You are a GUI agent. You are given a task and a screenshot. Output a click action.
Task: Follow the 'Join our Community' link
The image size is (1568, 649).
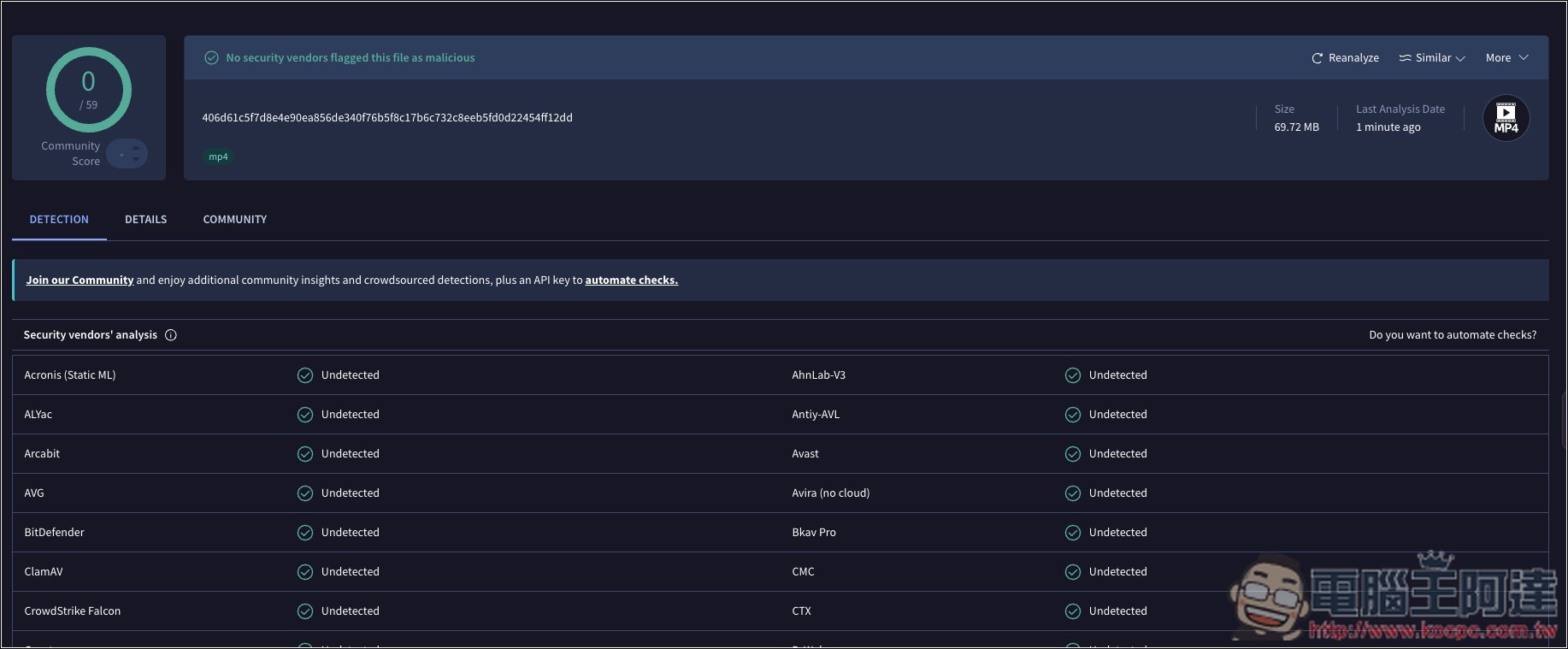(80, 280)
